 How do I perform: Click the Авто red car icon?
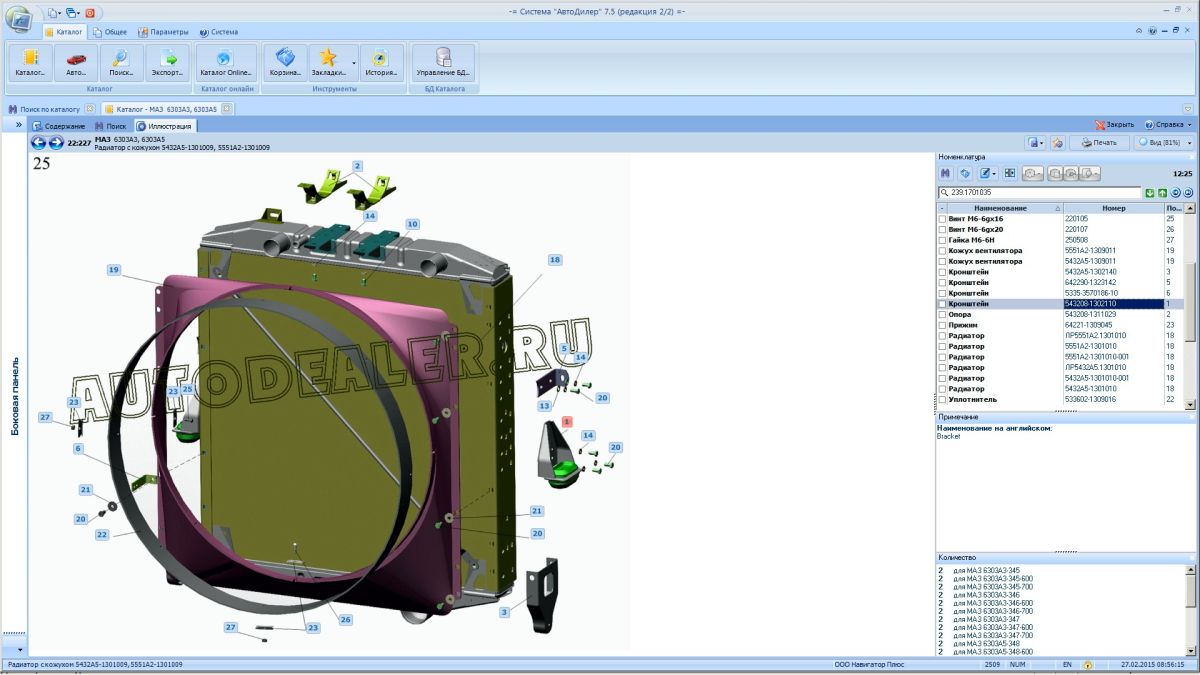point(76,62)
